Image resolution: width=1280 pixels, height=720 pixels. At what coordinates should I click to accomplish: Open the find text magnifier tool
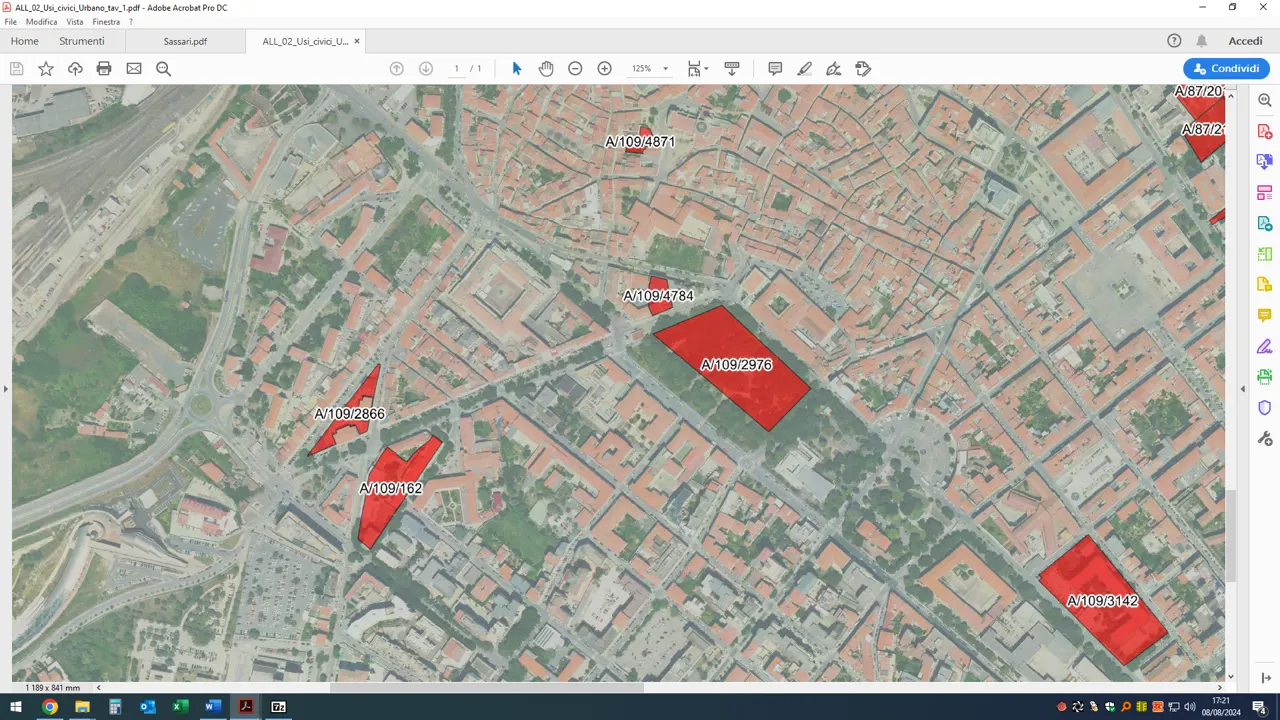point(163,69)
